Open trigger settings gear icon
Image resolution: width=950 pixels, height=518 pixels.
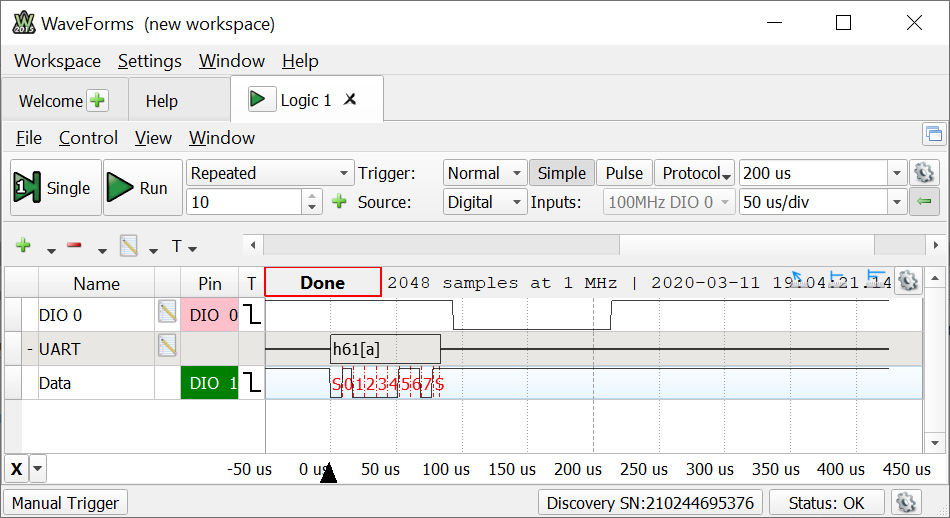(x=923, y=173)
